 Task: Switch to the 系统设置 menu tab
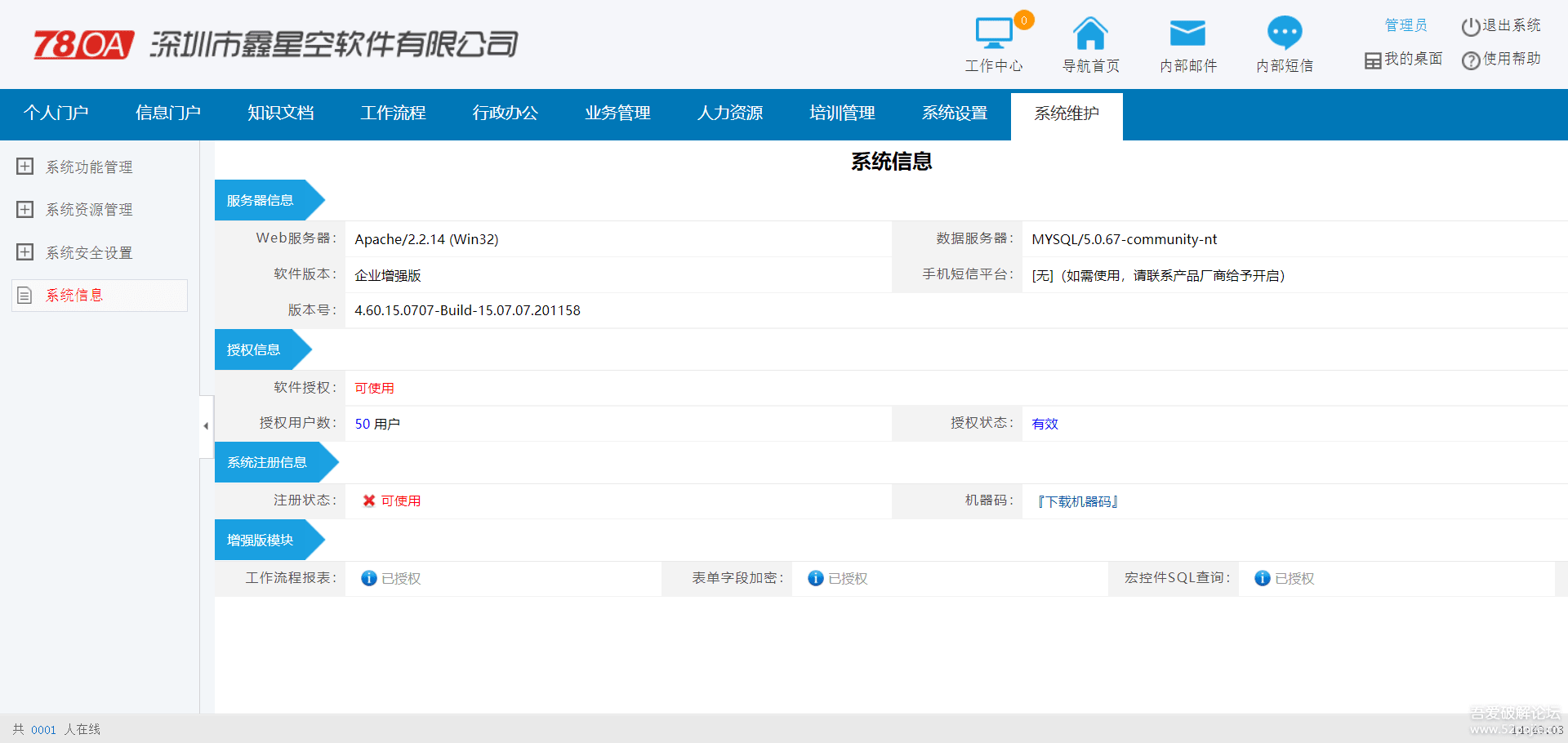[x=954, y=113]
